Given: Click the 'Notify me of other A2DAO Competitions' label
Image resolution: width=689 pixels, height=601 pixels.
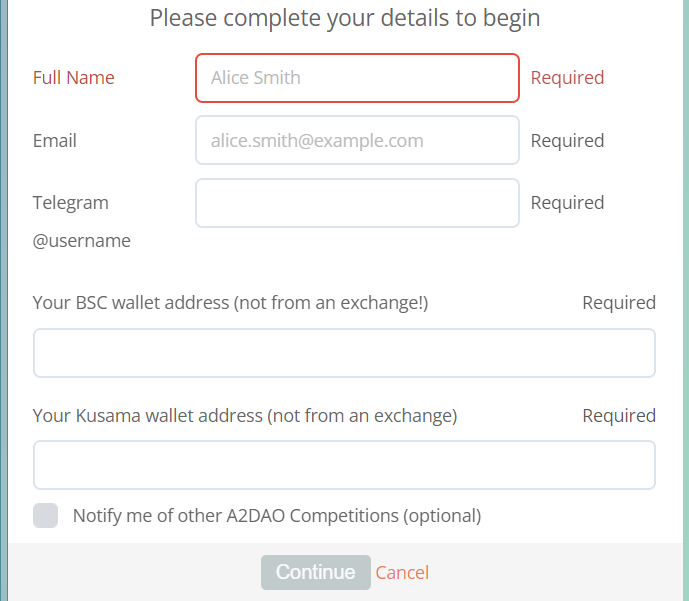Looking at the screenshot, I should 277,516.
